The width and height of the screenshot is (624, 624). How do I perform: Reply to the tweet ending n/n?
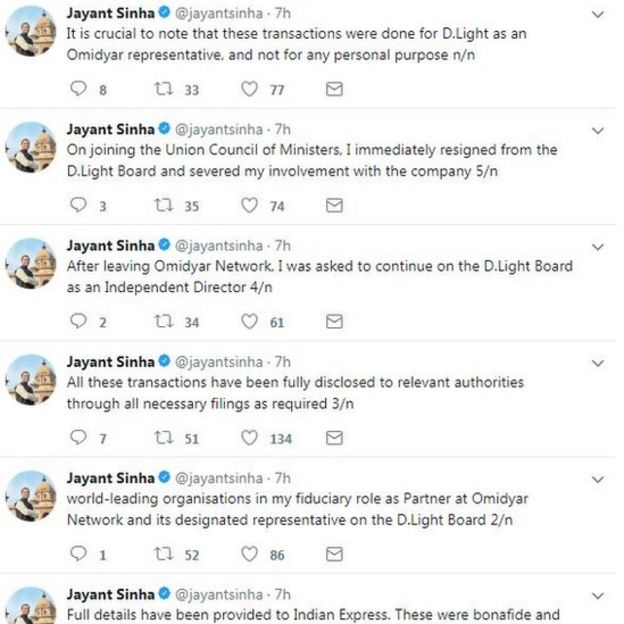point(80,89)
